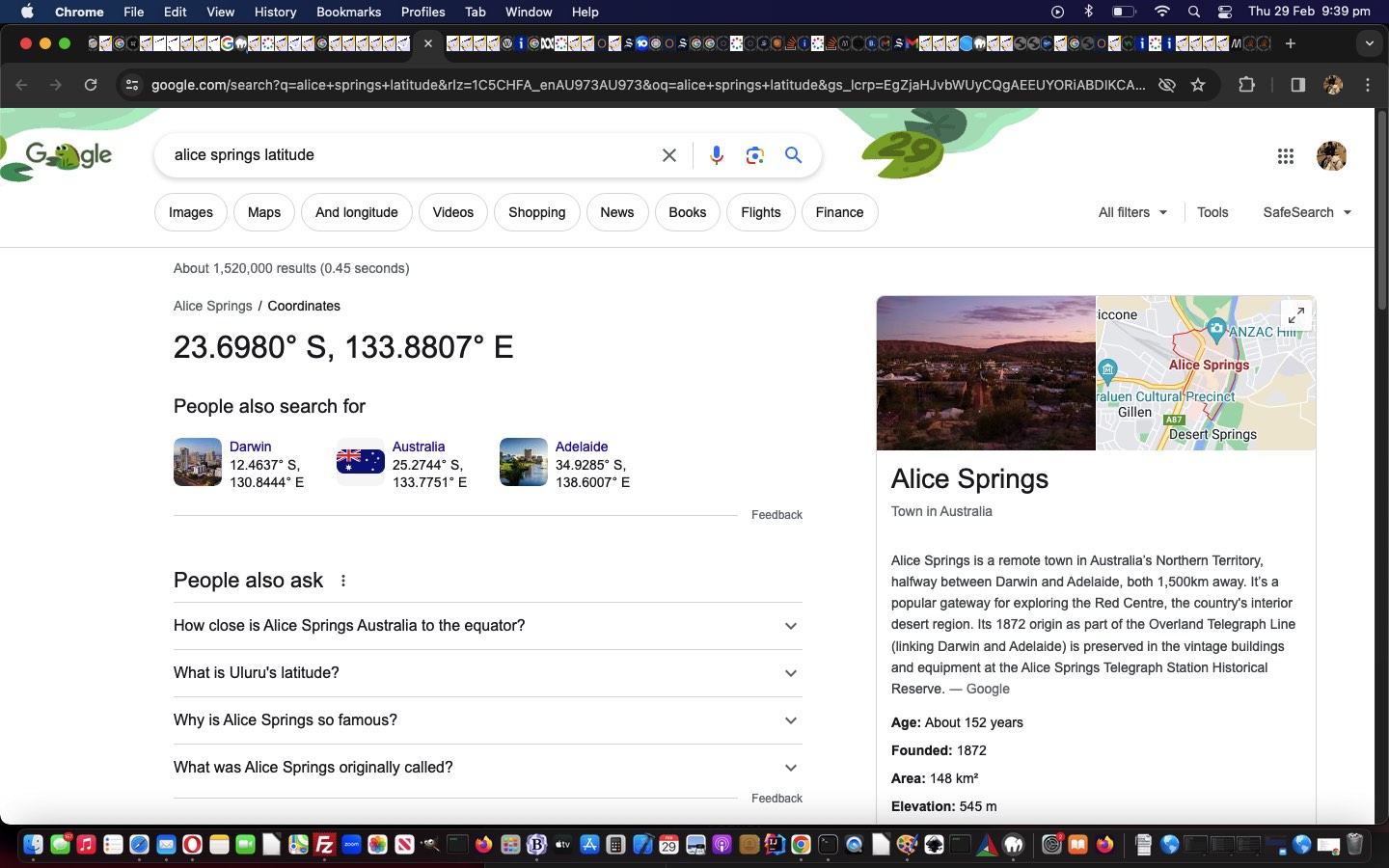
Task: Open the Tools button
Action: coord(1212,212)
